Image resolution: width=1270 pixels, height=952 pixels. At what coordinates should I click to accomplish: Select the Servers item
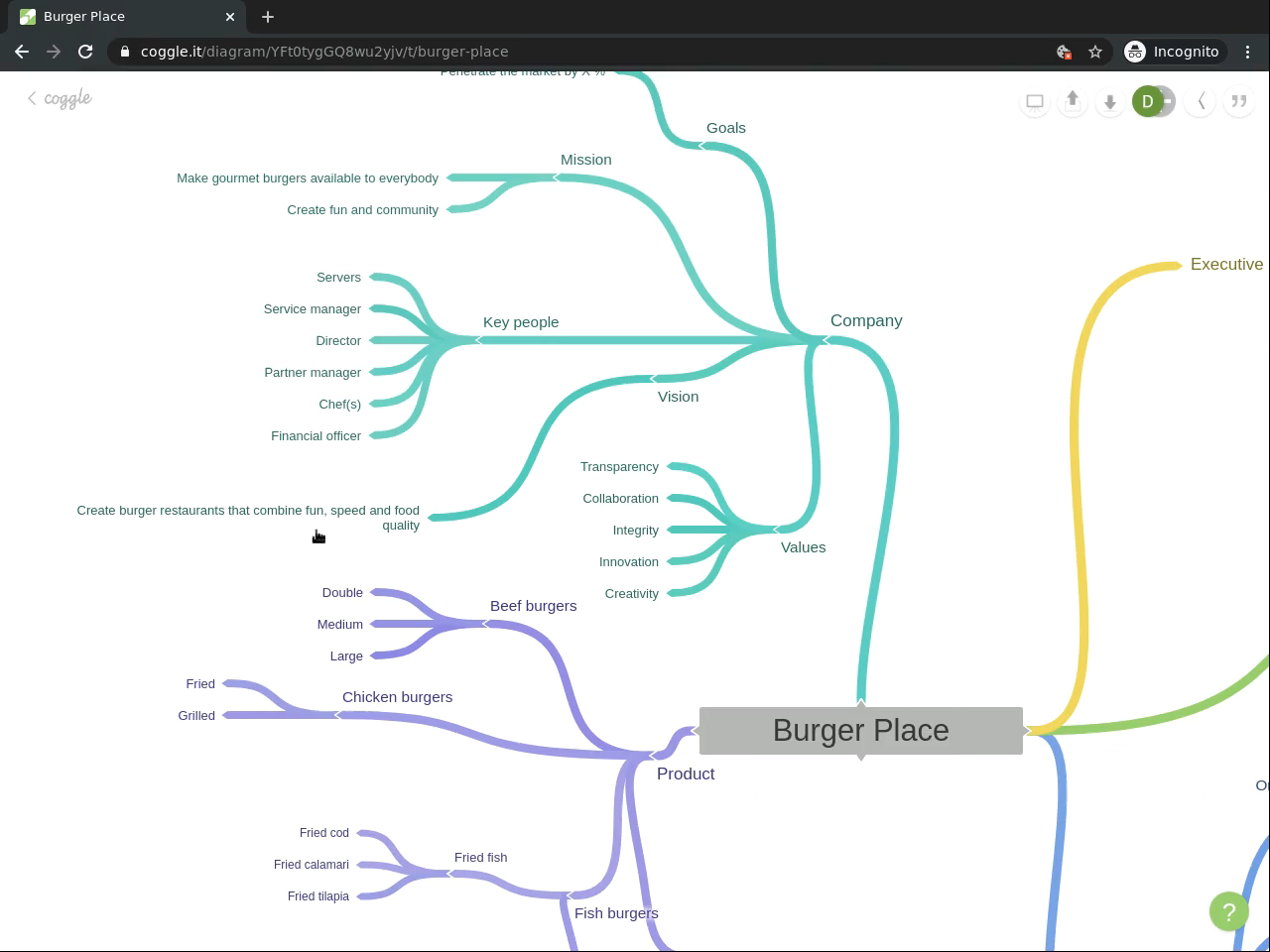pos(339,278)
